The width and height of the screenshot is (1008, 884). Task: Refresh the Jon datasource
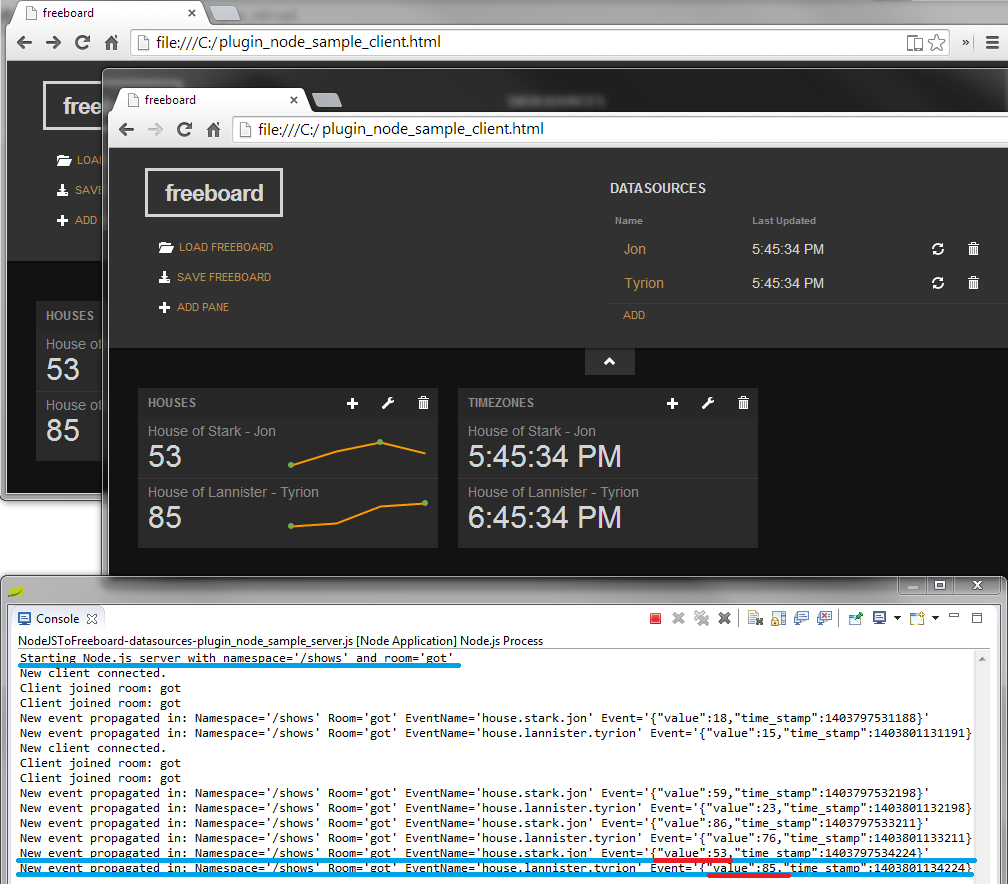tap(938, 249)
